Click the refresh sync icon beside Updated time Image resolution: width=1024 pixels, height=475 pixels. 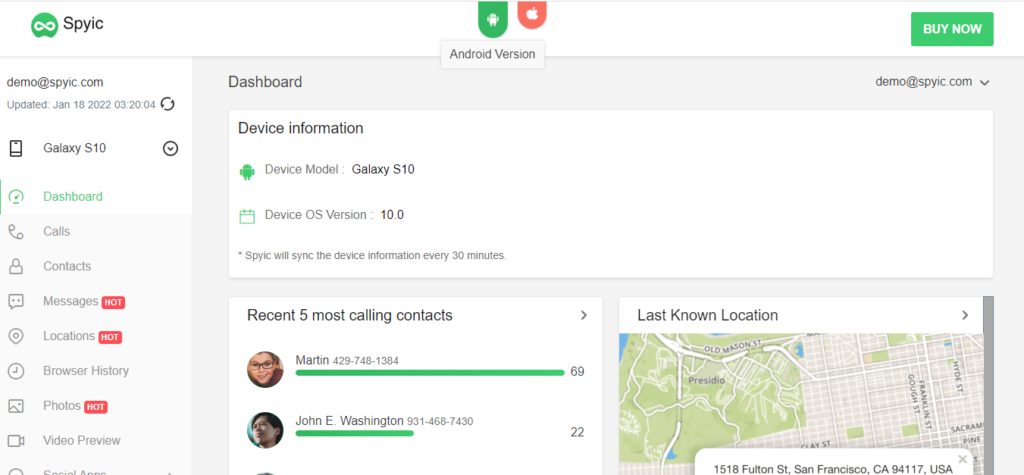(x=168, y=104)
